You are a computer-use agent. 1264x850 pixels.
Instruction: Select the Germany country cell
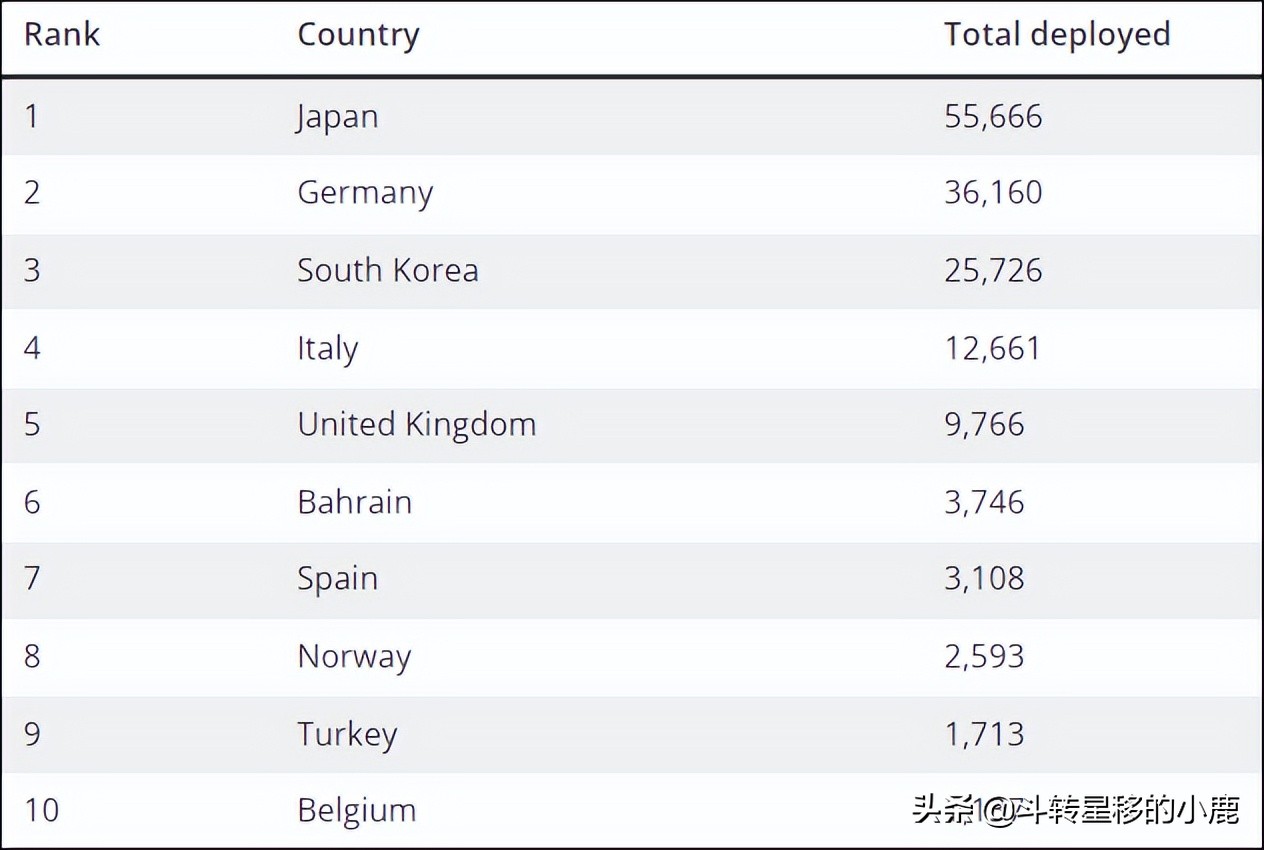365,193
